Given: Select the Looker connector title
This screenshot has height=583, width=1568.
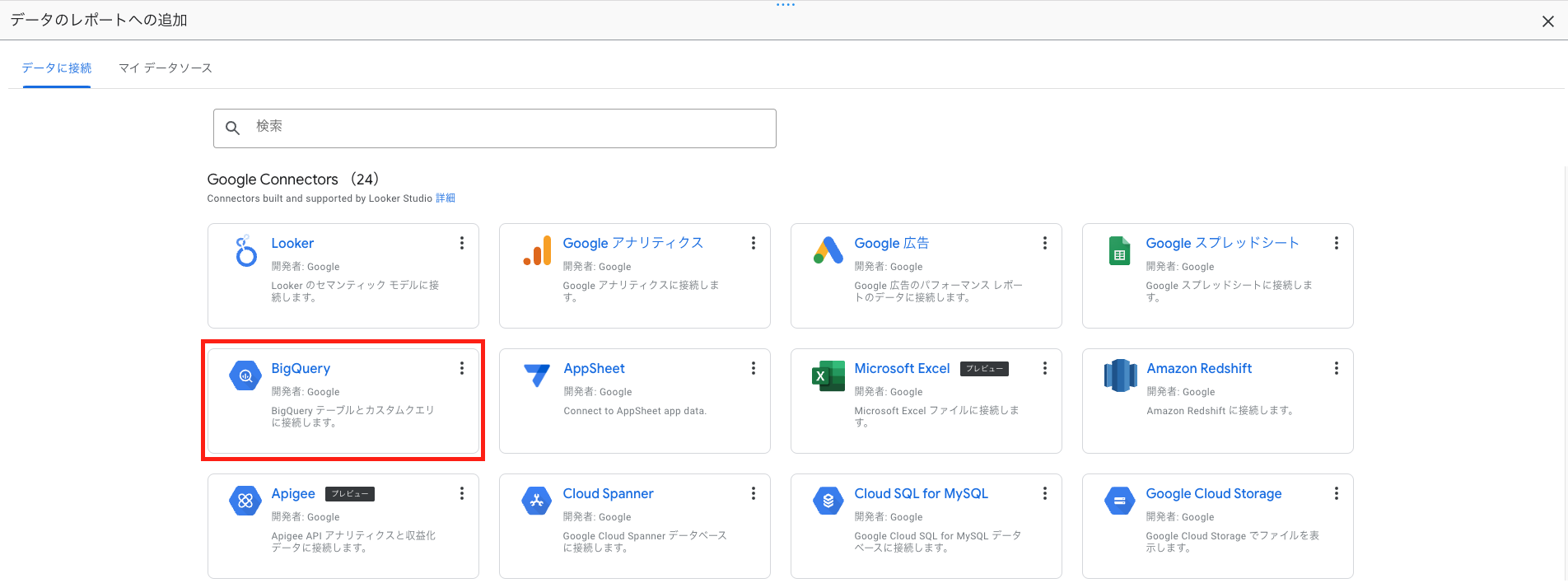Looking at the screenshot, I should pyautogui.click(x=292, y=243).
